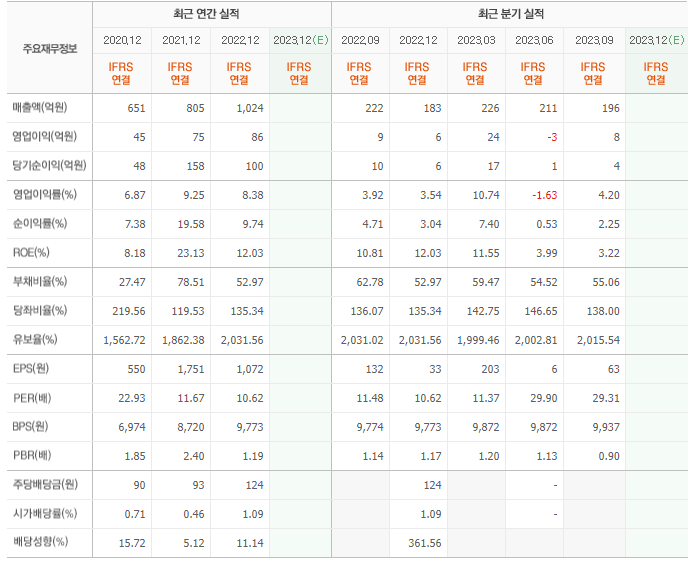Click the EPS(원) row label
This screenshot has width=699, height=561.
coord(31,369)
